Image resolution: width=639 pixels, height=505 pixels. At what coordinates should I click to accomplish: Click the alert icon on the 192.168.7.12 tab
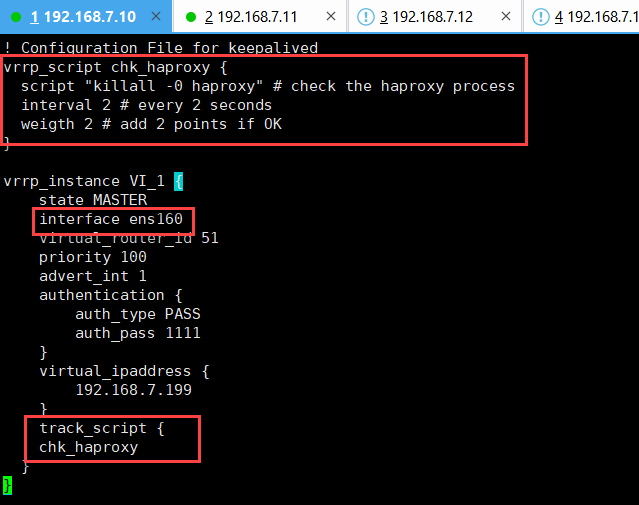365,16
